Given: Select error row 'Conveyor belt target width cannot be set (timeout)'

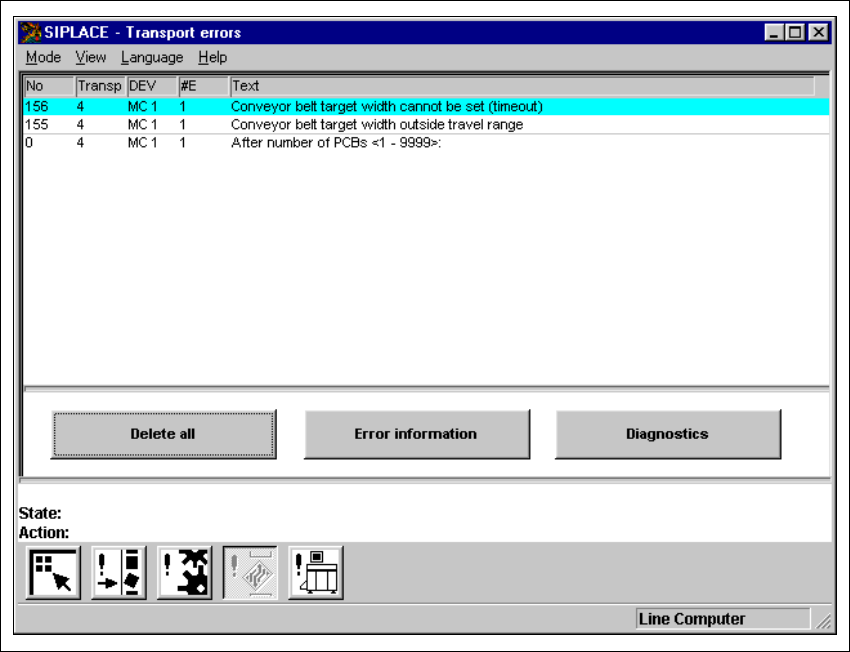Looking at the screenshot, I should 426,107.
